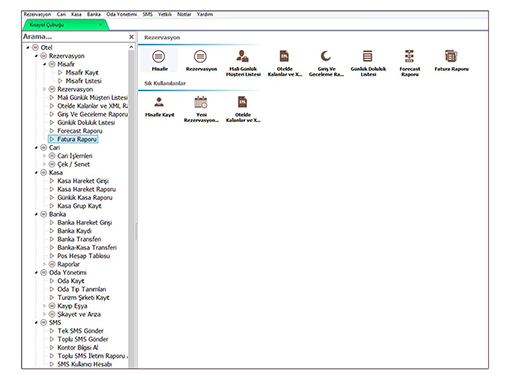
Task: Select Banka-Kasa Transferi
Action: coord(87,248)
